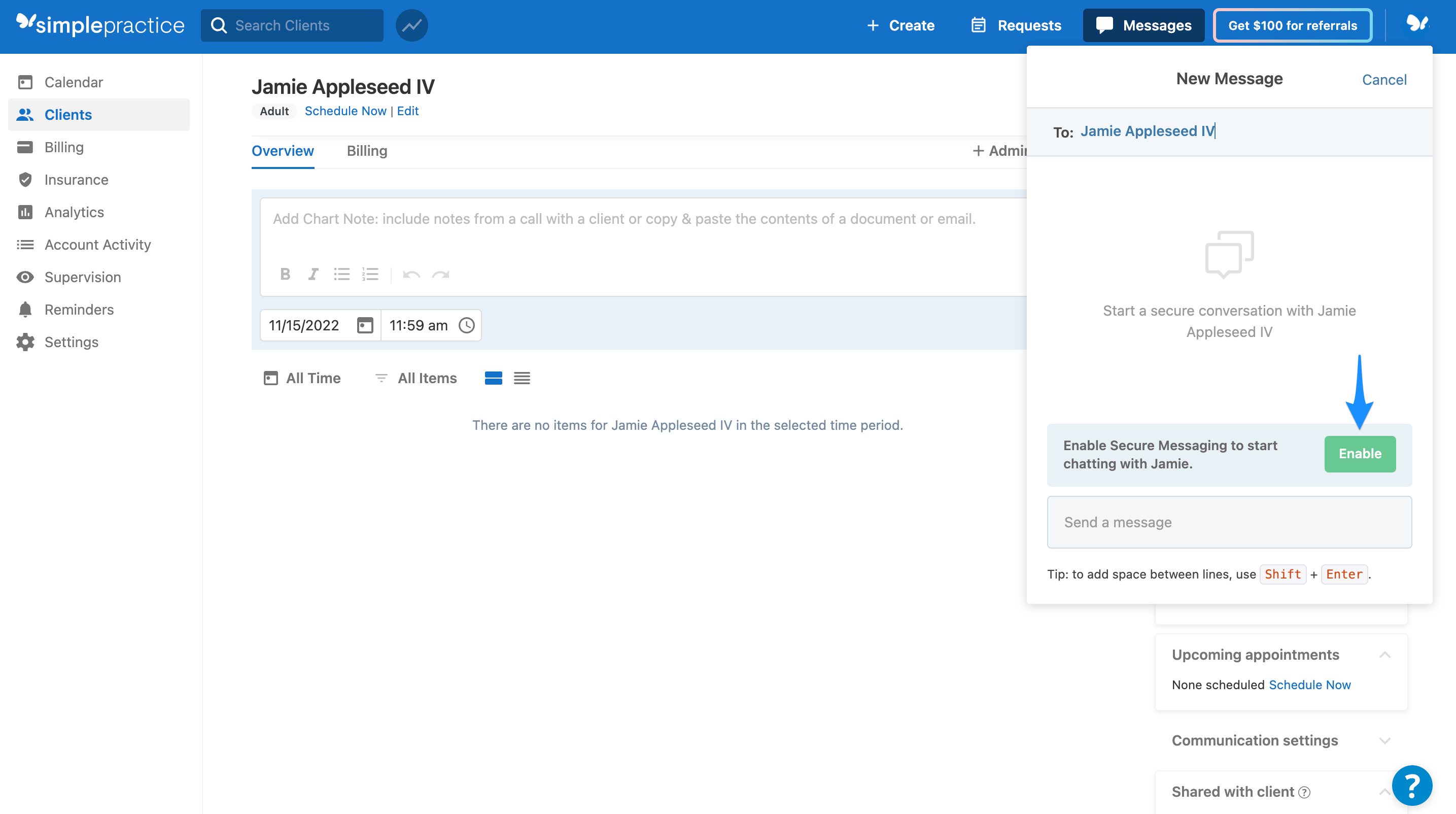Go to Billing in the sidebar
The height and width of the screenshot is (814, 1456).
pyautogui.click(x=99, y=147)
